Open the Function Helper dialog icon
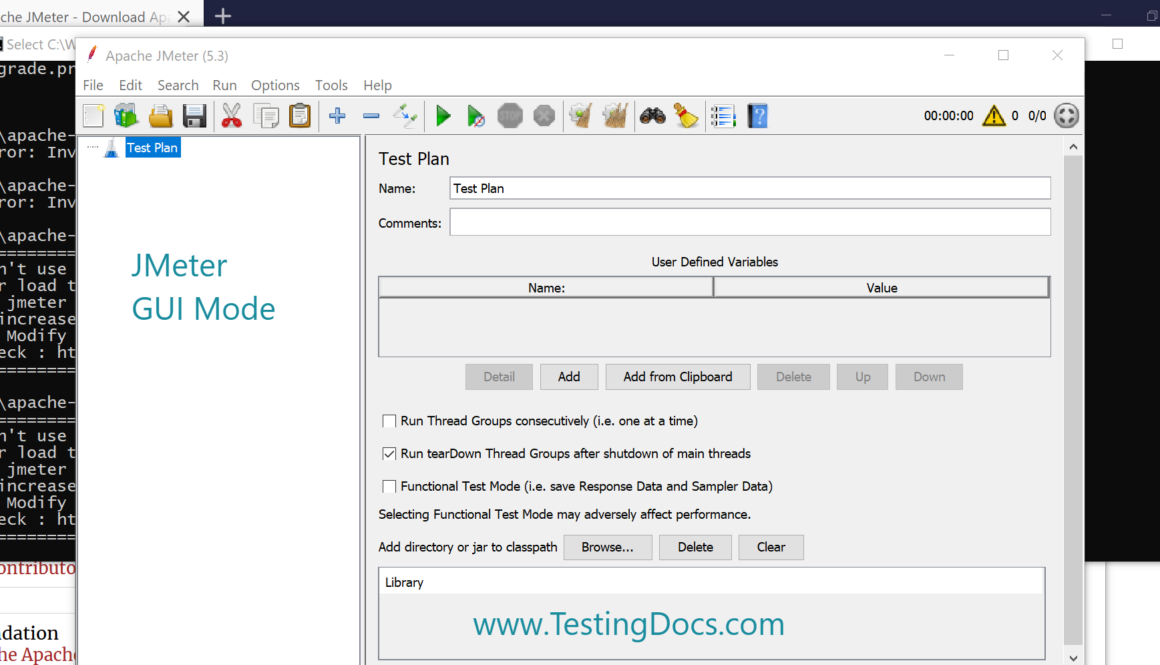1160x665 pixels. coord(723,116)
